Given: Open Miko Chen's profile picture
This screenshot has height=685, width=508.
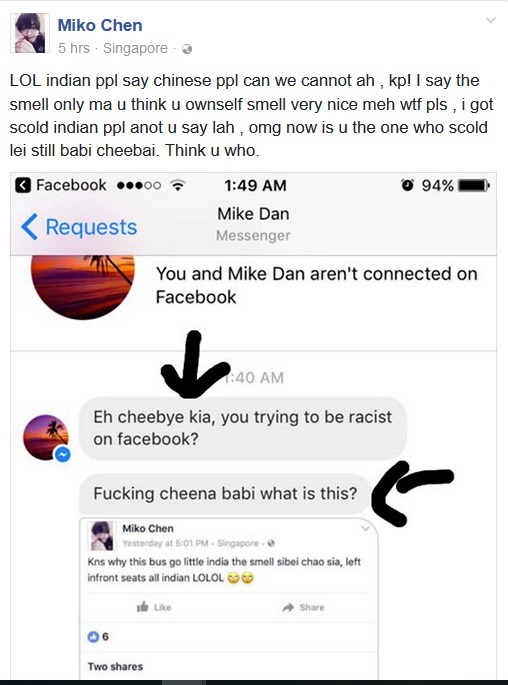Looking at the screenshot, I should pyautogui.click(x=30, y=33).
